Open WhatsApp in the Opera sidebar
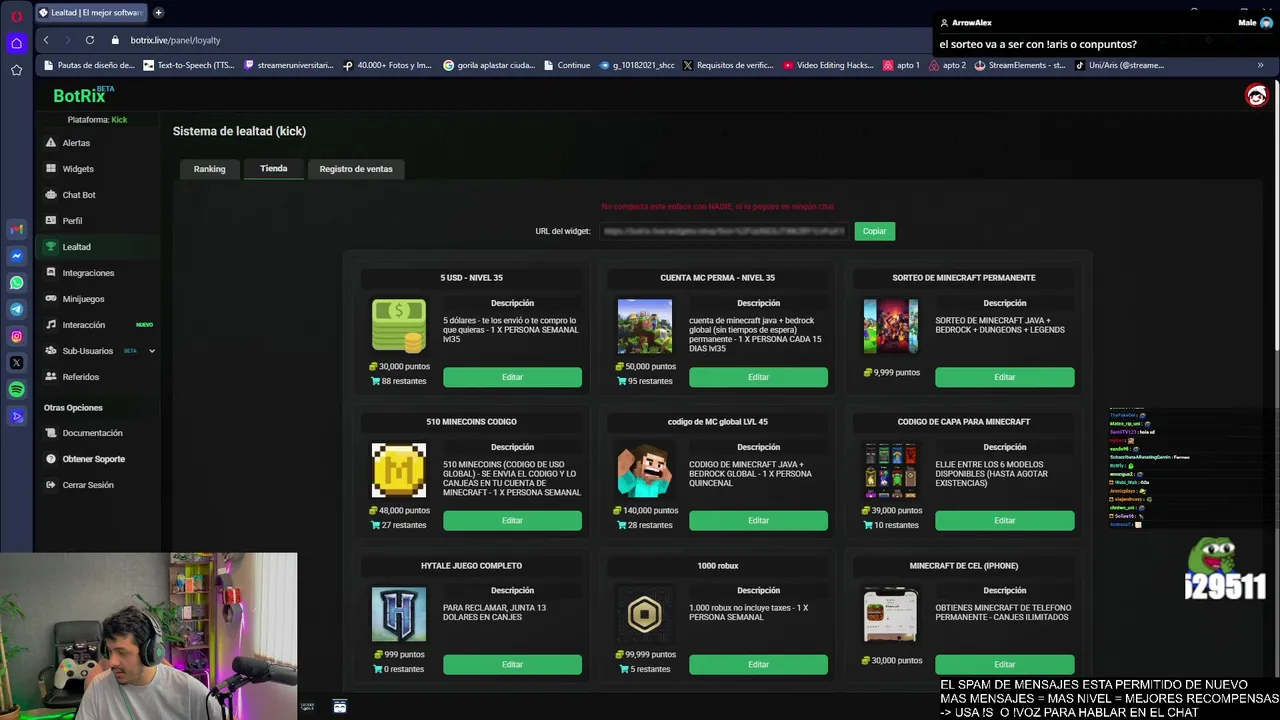Screen dimensions: 1280x720 coord(16,283)
